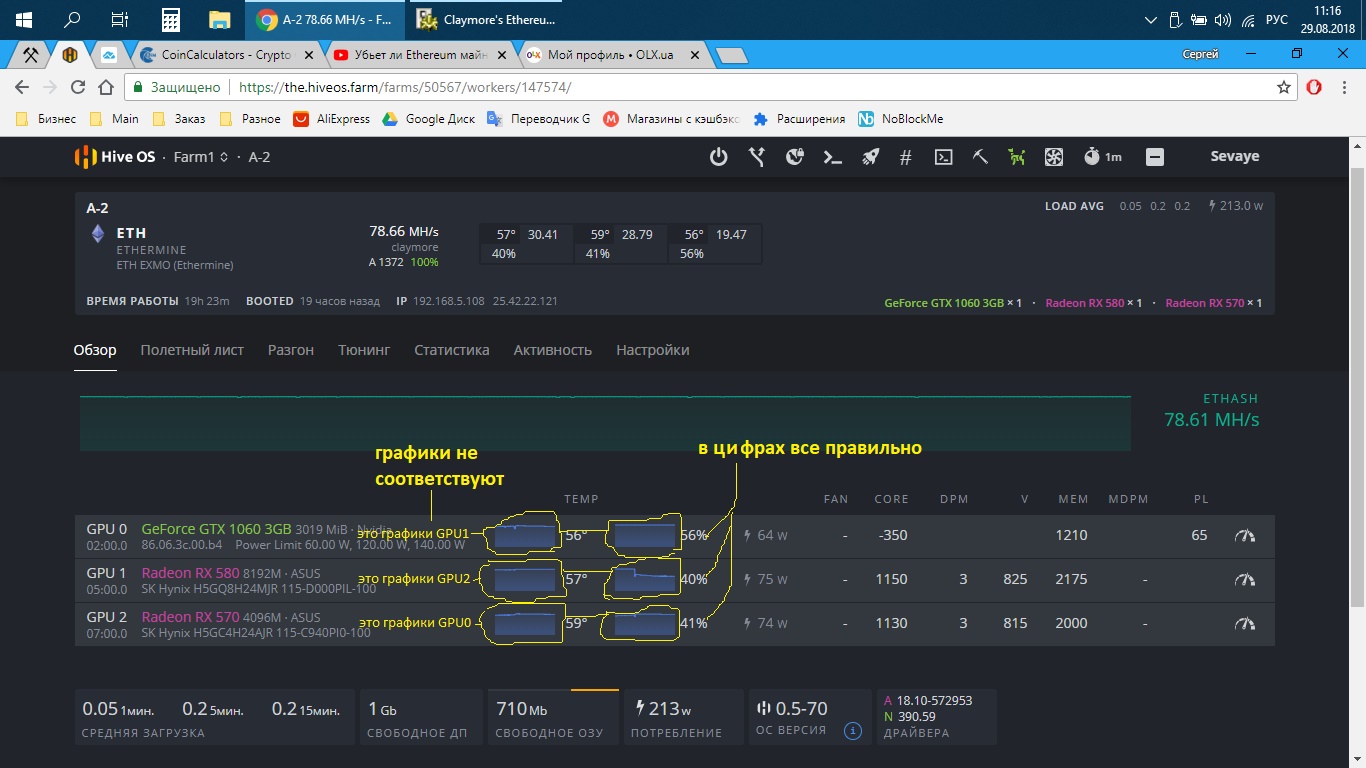This screenshot has width=1366, height=768.
Task: Open the Статистика tab
Action: click(x=452, y=350)
